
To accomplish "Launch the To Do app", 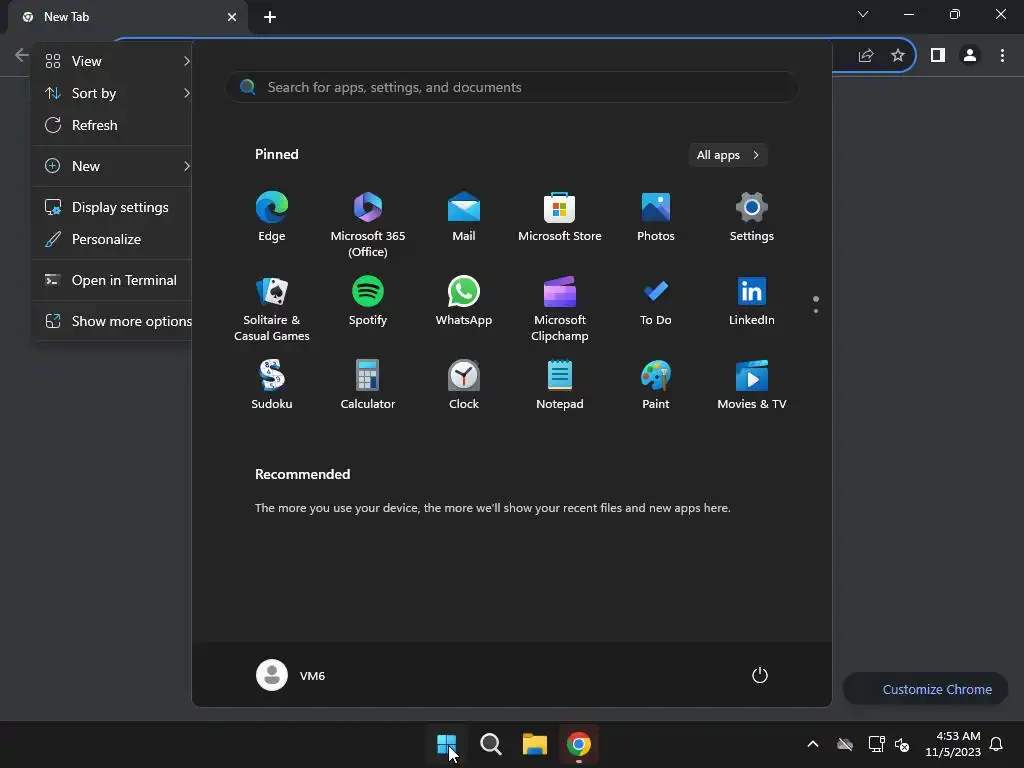I will (x=656, y=301).
